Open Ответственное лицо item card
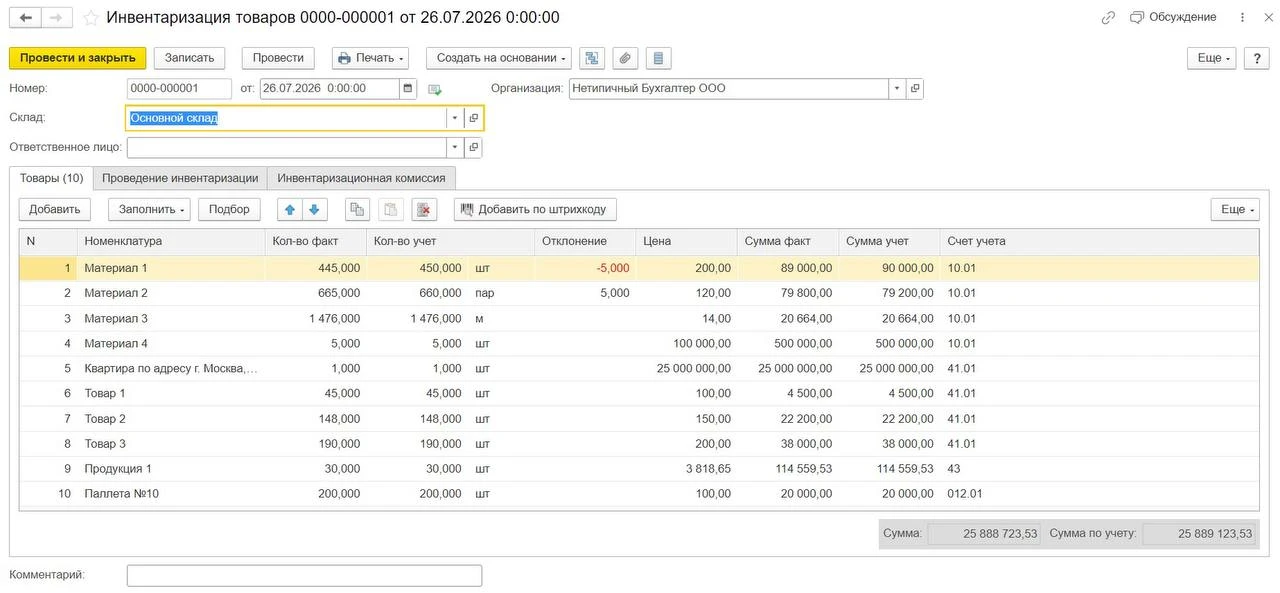Viewport: 1280px width, 593px height. (474, 147)
